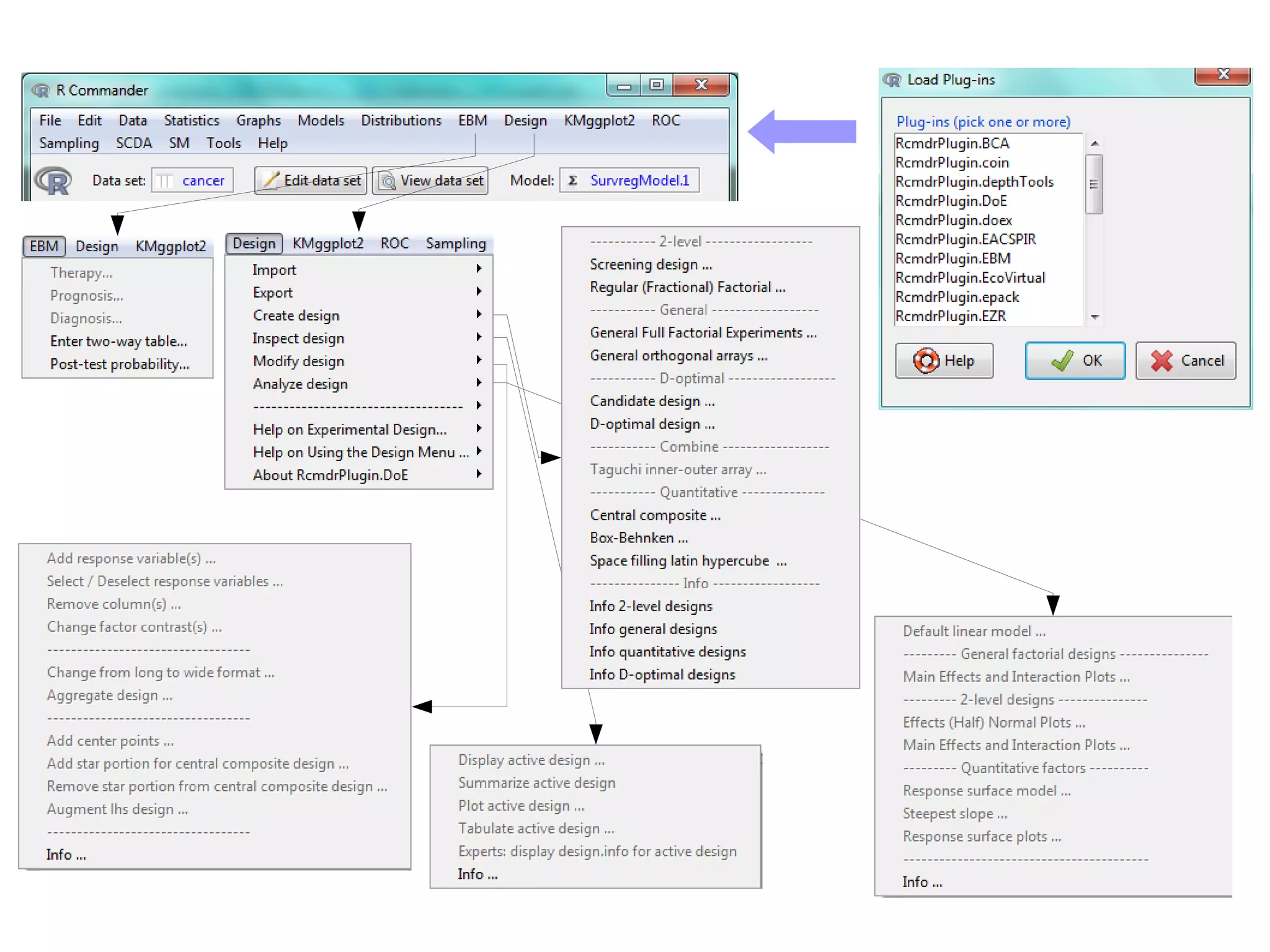Open the Sampling menu in R Commander
1270x952 pixels.
point(69,143)
